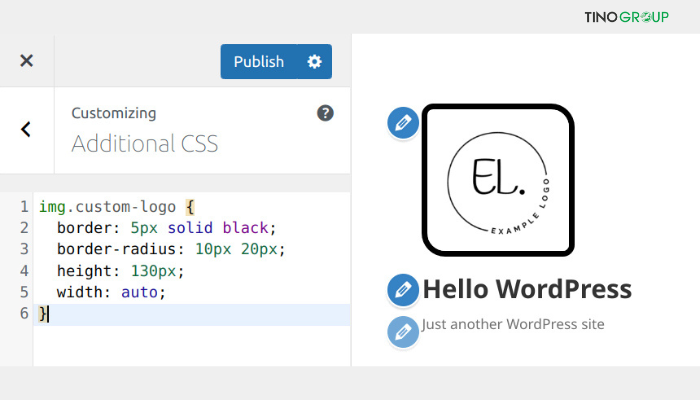
Task: Go back using the left chevron arrow
Action: [26, 129]
